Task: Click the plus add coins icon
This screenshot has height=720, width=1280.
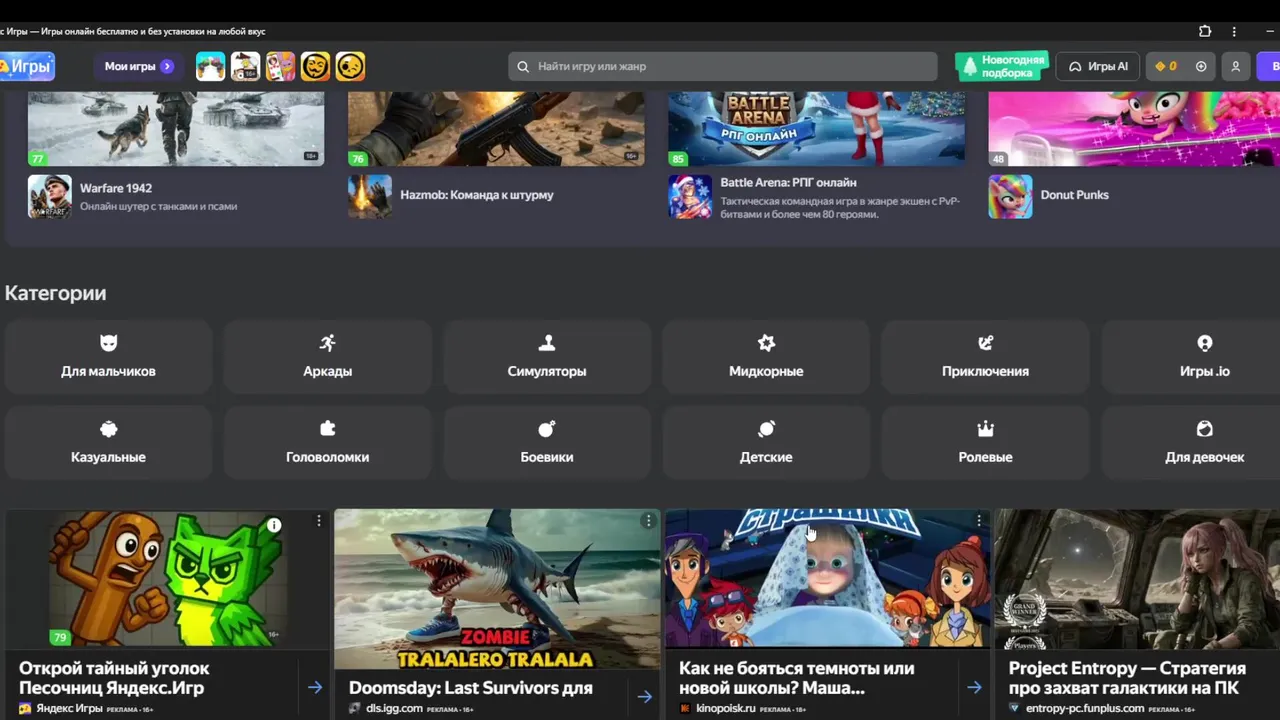Action: coord(1201,67)
